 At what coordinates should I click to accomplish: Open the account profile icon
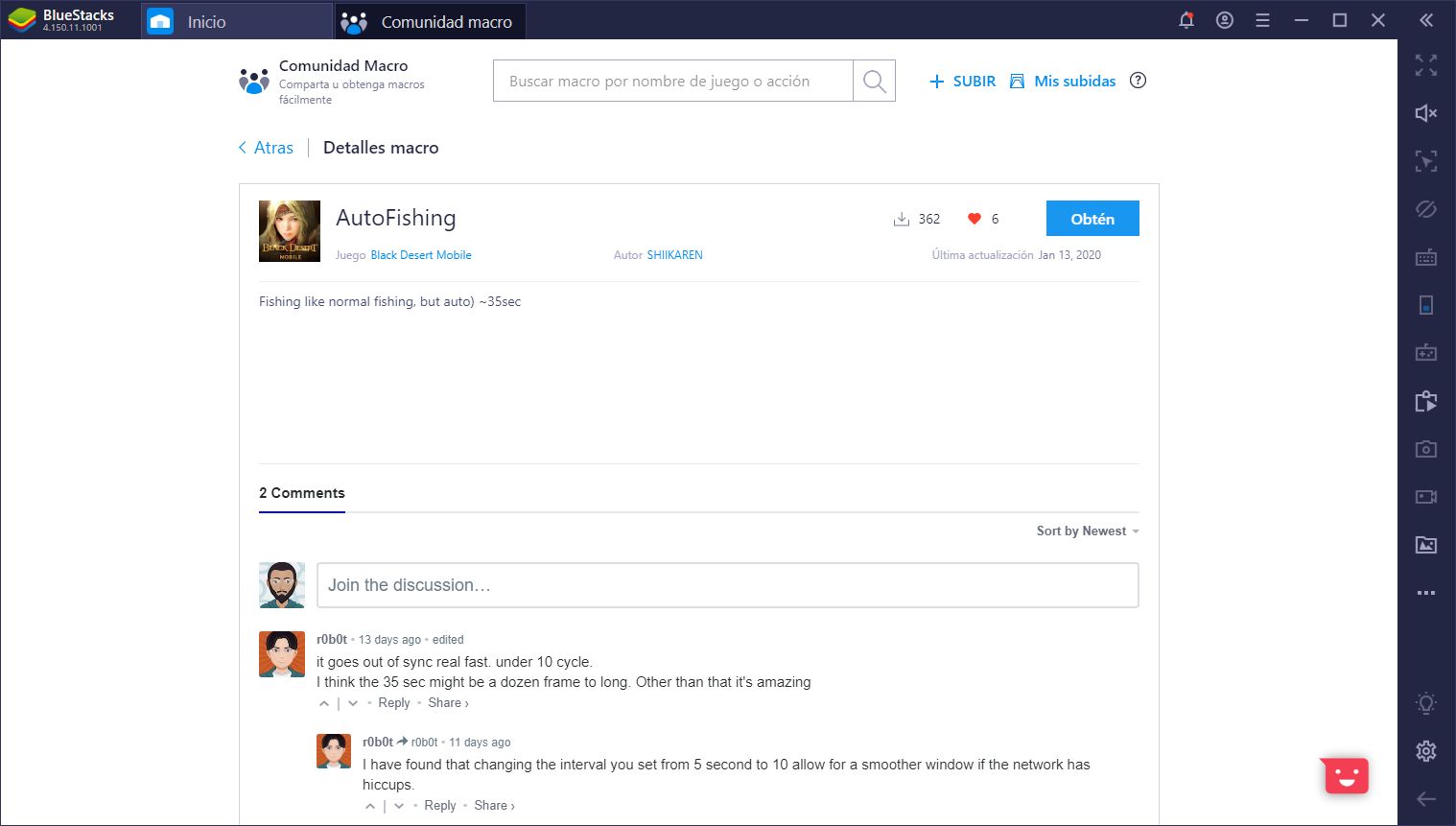(1225, 20)
